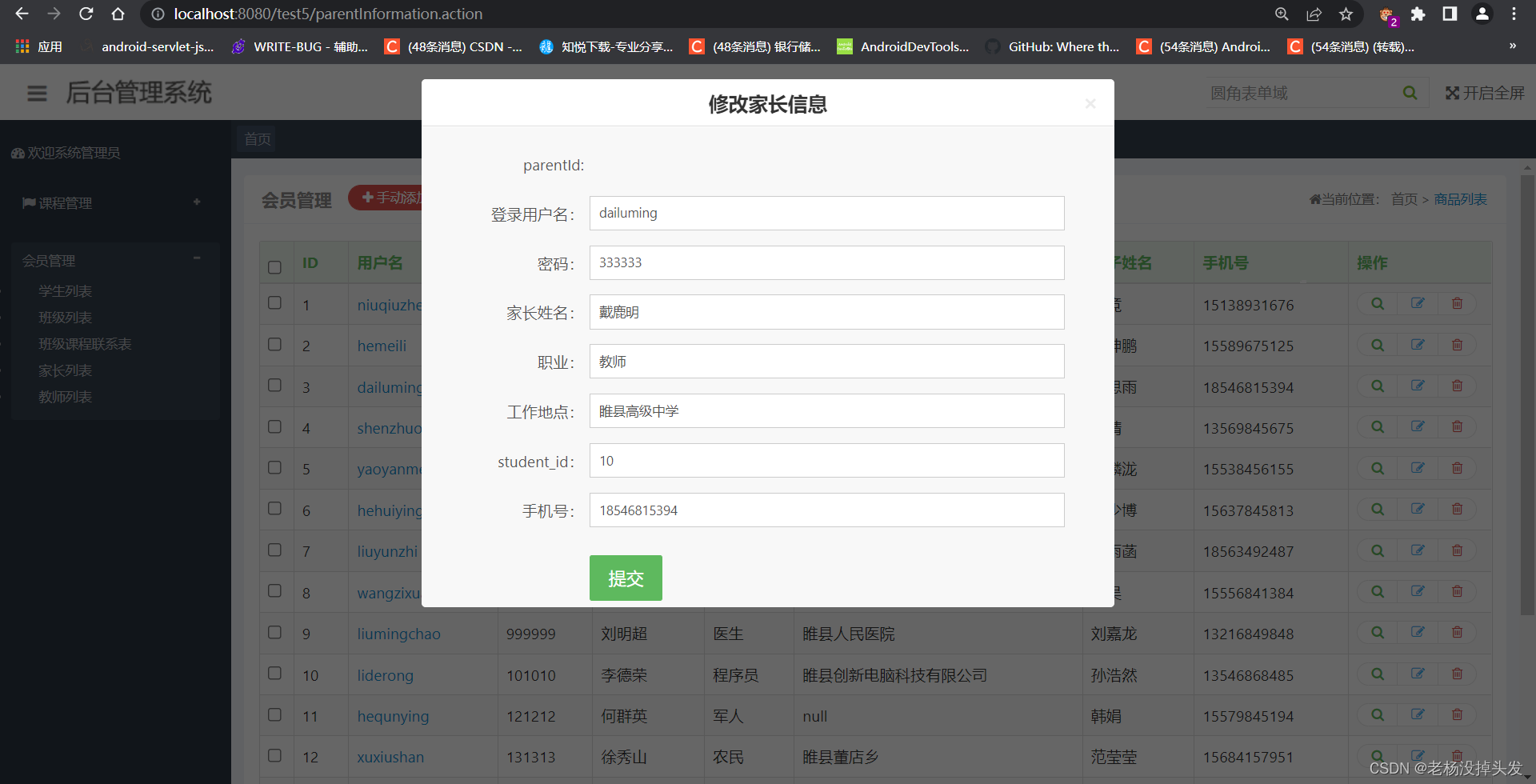Delete icon for row 13569845675
1536x784 pixels.
[1457, 426]
